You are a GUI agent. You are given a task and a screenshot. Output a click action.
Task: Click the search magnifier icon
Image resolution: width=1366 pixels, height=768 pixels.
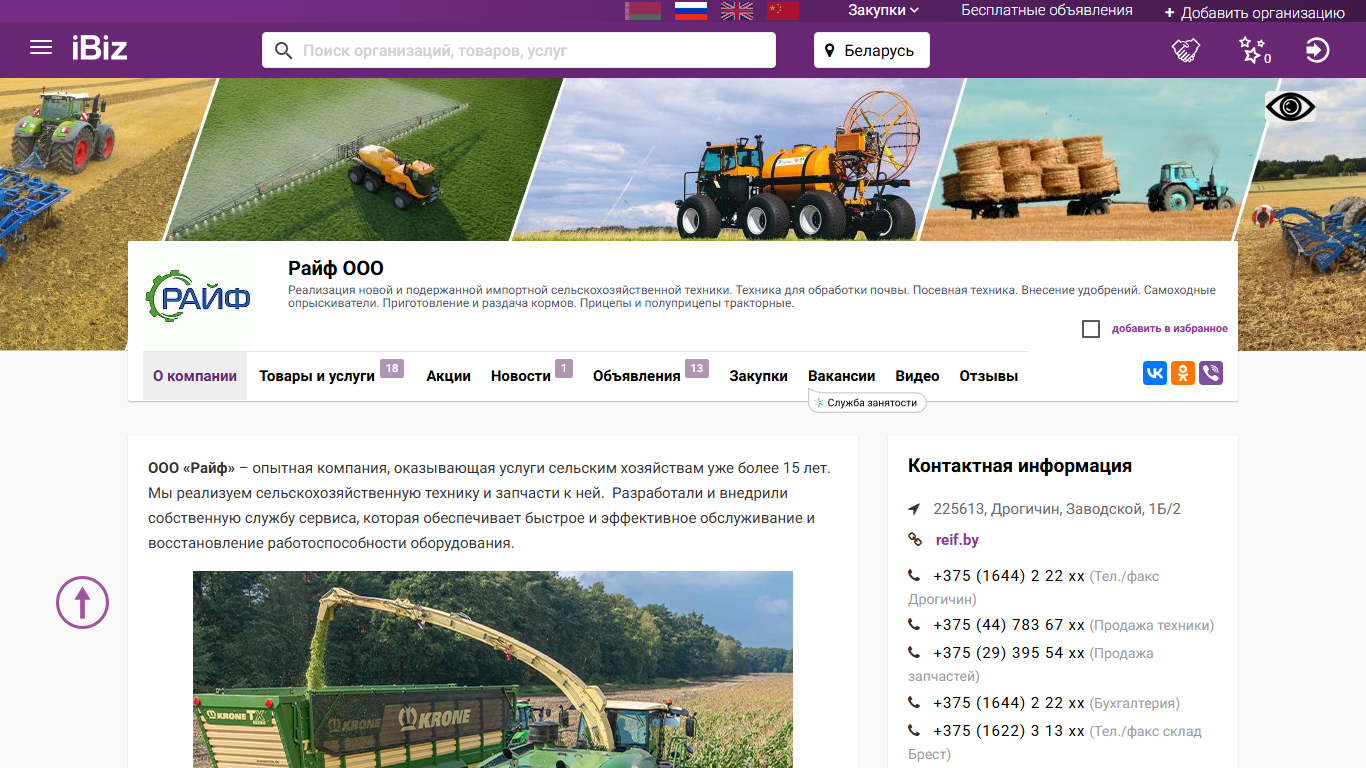tap(283, 50)
